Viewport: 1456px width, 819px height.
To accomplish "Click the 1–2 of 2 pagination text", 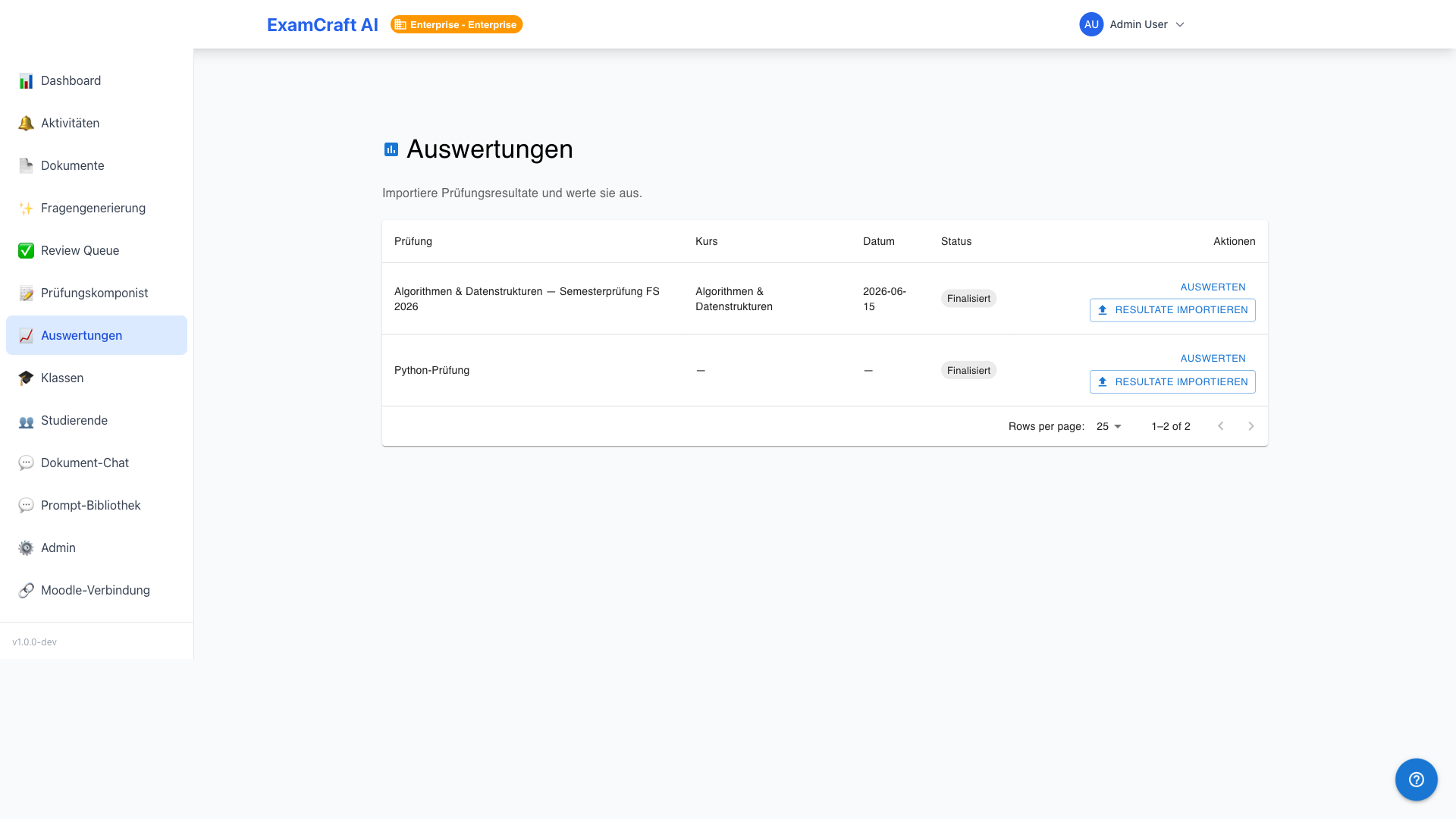I will (1171, 426).
